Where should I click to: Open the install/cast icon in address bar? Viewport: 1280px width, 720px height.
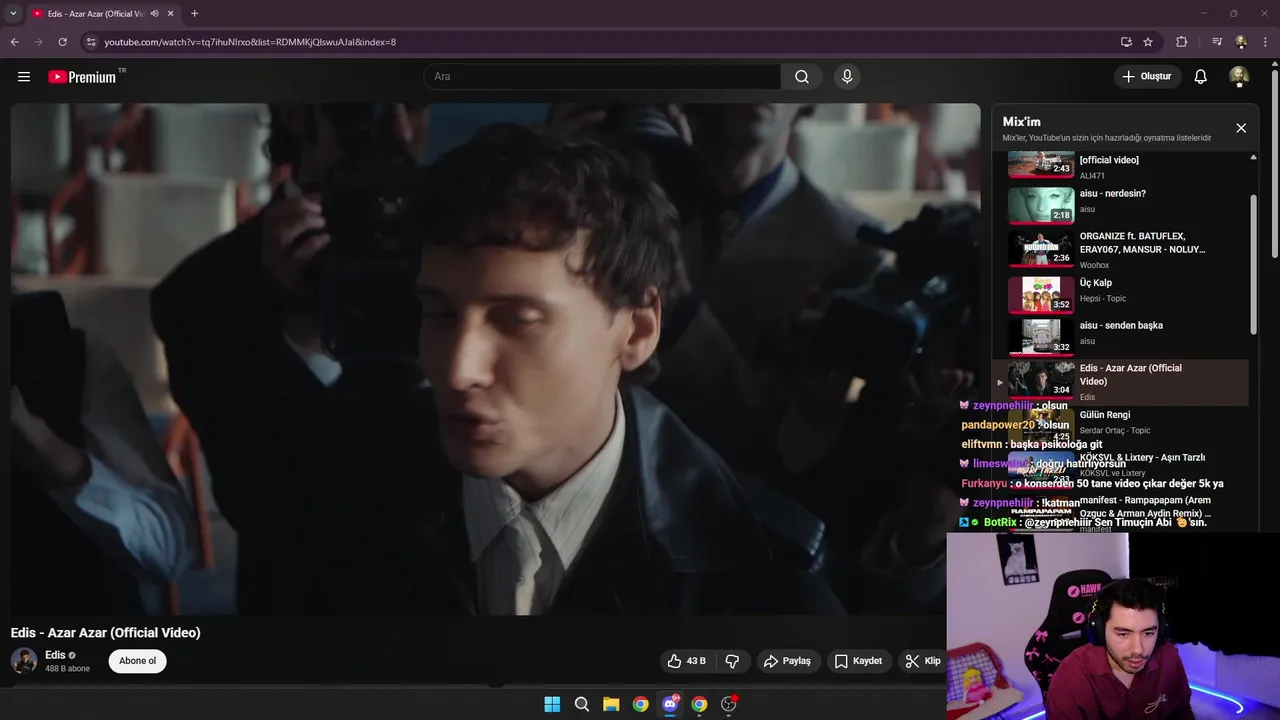[x=1126, y=42]
